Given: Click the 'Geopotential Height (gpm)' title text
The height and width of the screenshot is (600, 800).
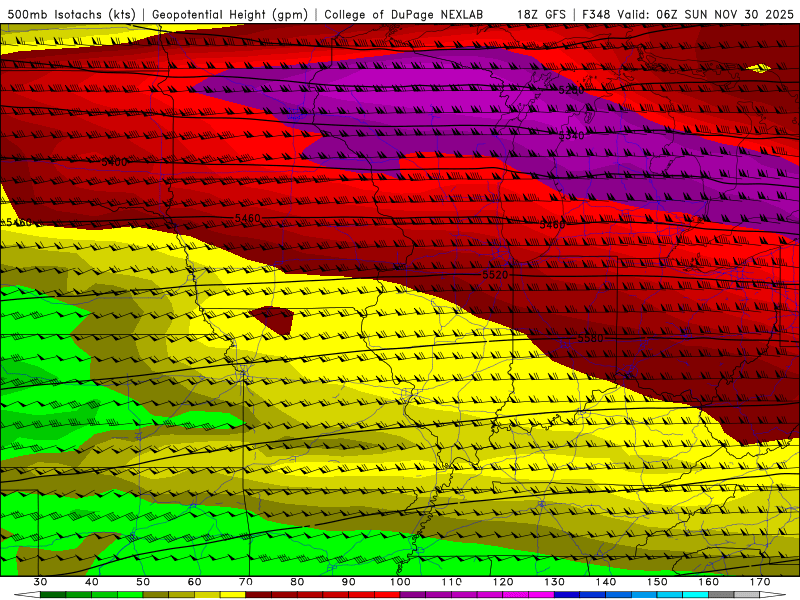Looking at the screenshot, I should click(230, 14).
